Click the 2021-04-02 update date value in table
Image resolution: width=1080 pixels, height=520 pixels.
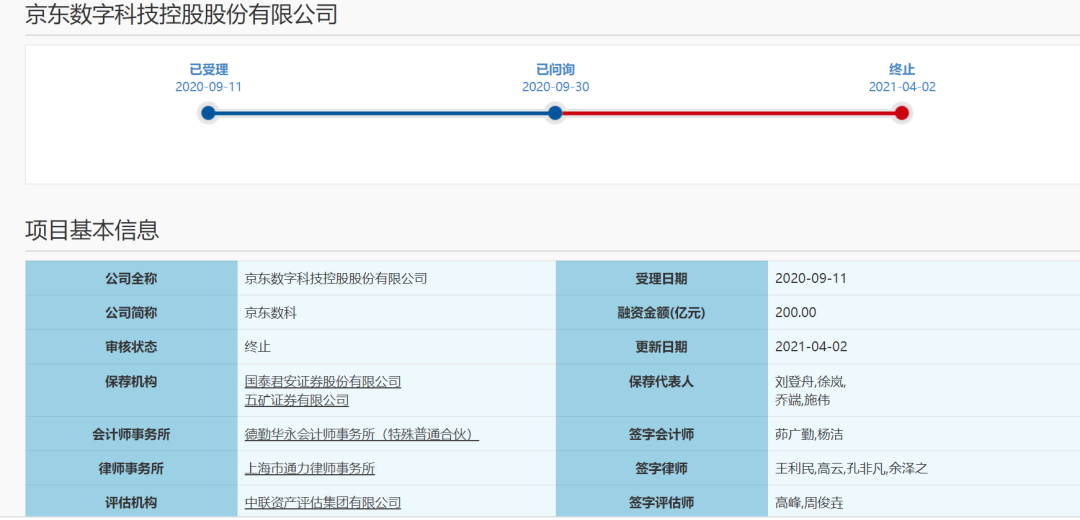pos(811,347)
